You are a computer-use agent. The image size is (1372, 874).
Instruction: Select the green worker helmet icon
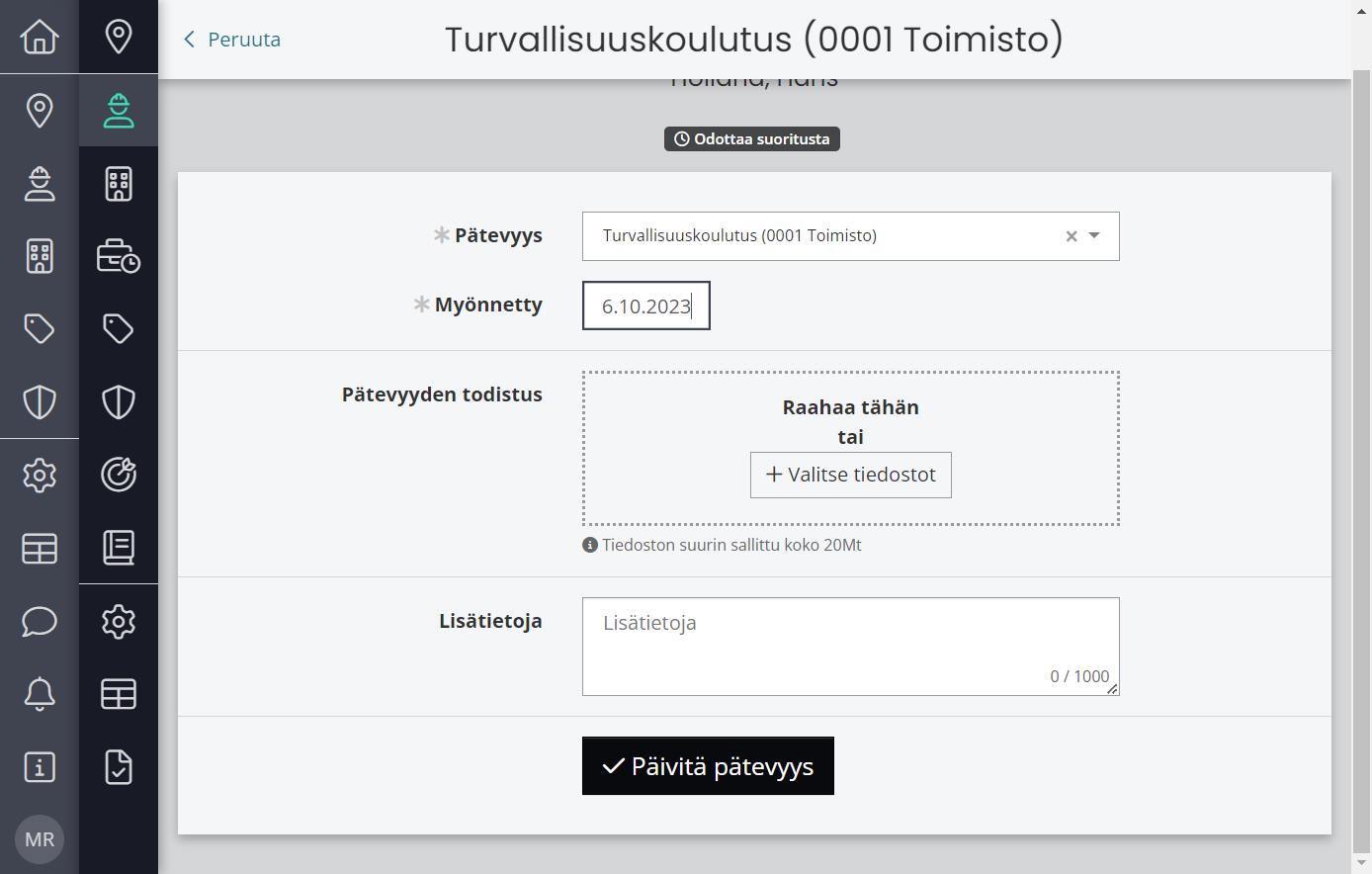(x=119, y=111)
